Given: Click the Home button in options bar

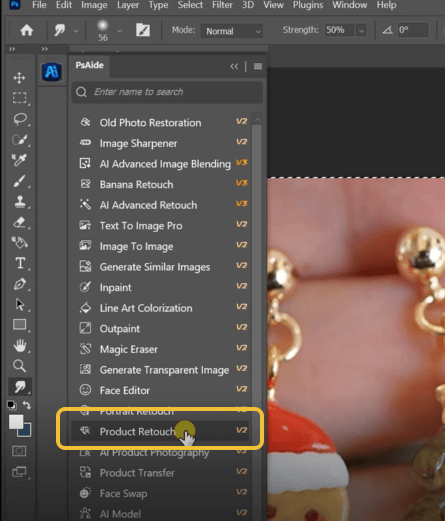Looking at the screenshot, I should pyautogui.click(x=26, y=31).
